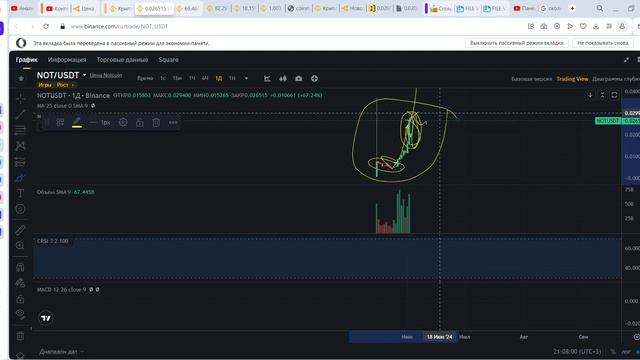Lock all drawing tools
This screenshot has height=360, width=640.
[20, 299]
